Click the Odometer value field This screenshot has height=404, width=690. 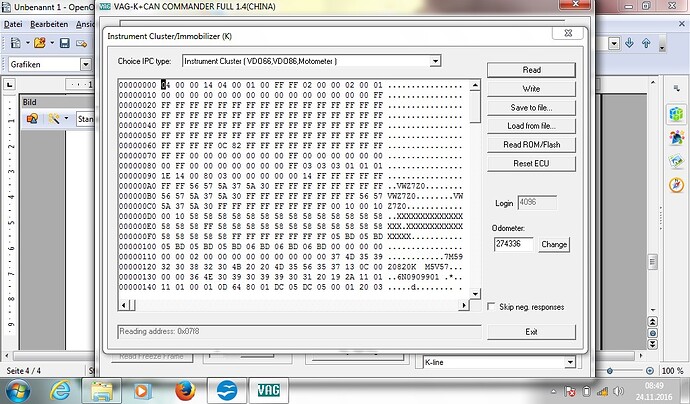[x=514, y=244]
